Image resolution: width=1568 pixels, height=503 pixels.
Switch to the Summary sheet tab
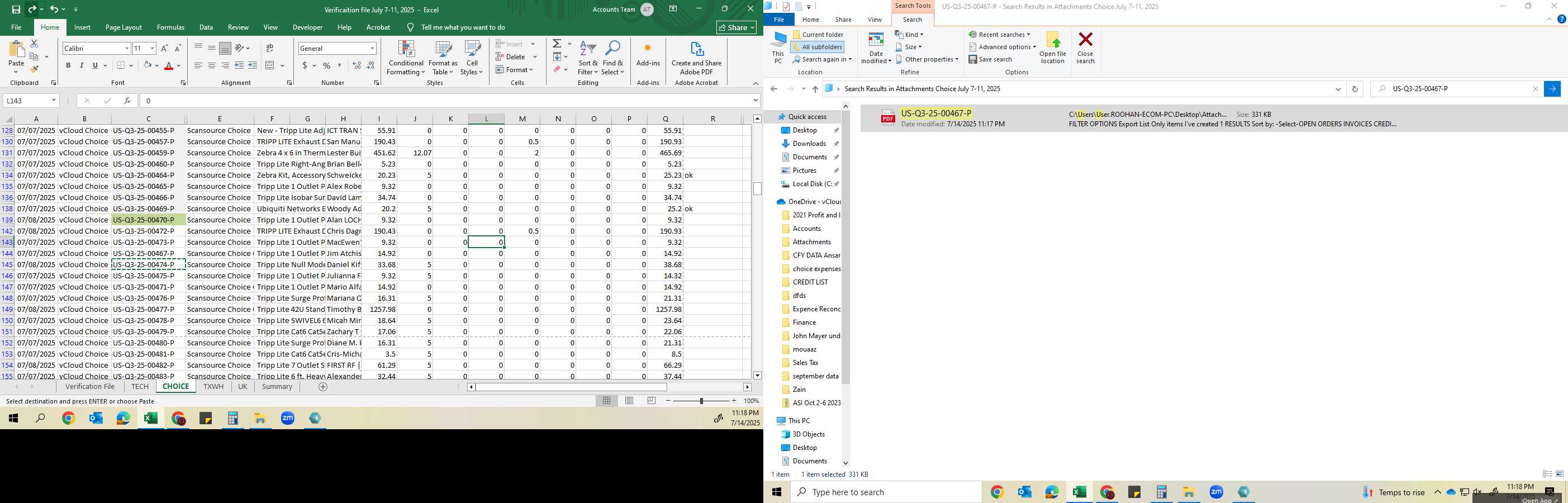(277, 387)
